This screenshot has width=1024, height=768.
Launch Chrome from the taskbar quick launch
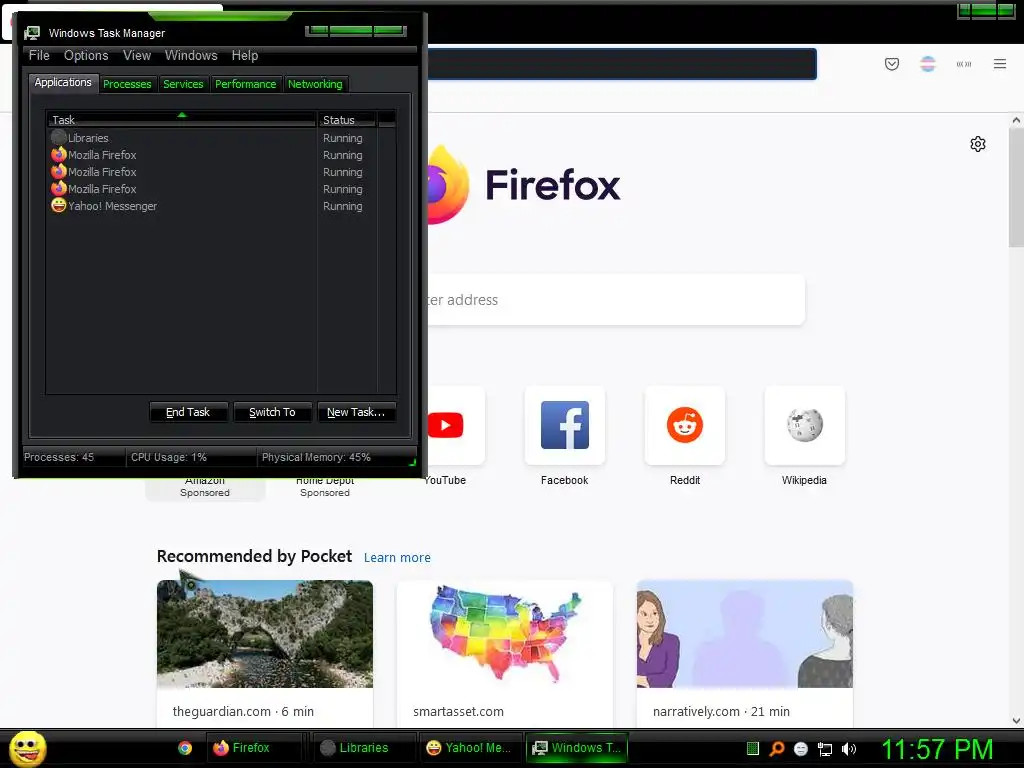tap(185, 748)
